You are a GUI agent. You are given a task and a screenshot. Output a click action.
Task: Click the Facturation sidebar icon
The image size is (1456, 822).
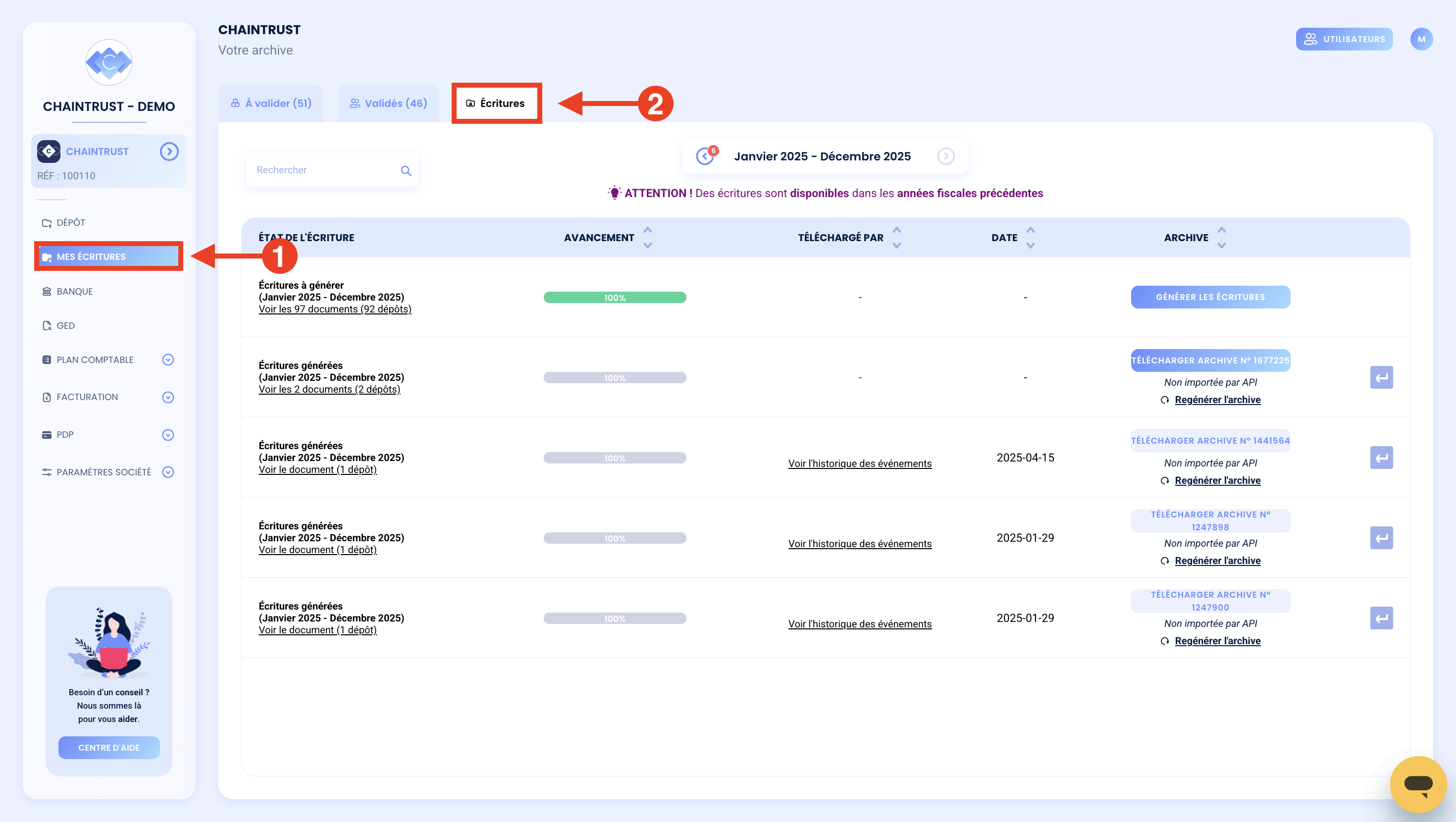coord(47,397)
